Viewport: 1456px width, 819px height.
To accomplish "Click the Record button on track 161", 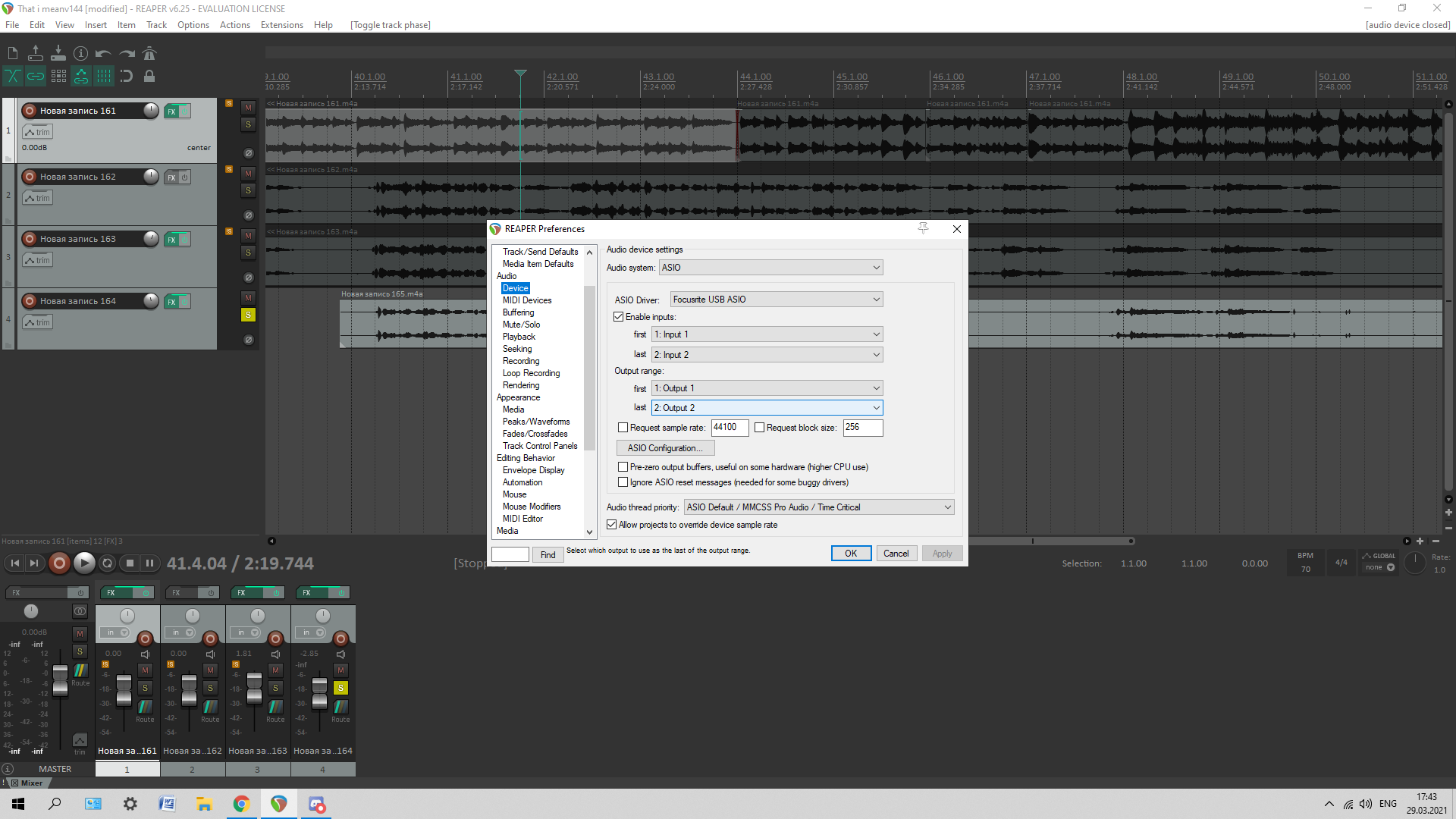I will (x=27, y=111).
